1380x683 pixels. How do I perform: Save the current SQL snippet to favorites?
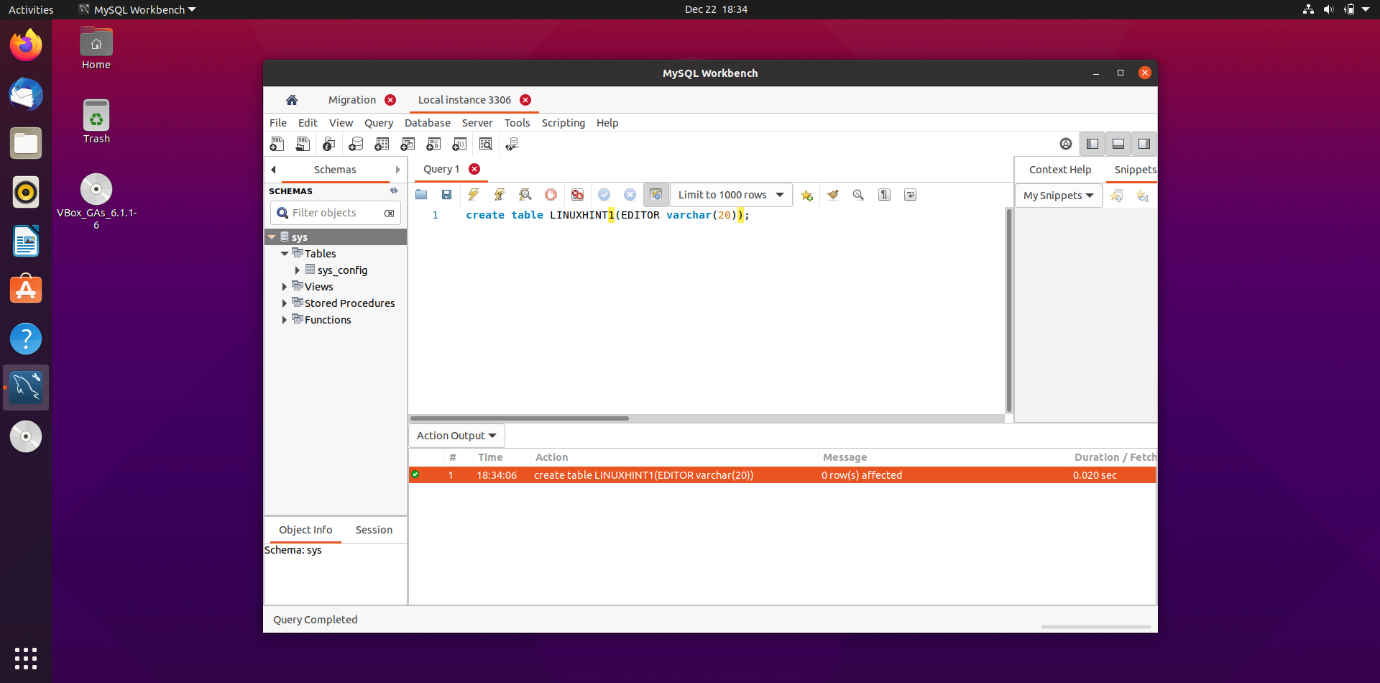[807, 194]
